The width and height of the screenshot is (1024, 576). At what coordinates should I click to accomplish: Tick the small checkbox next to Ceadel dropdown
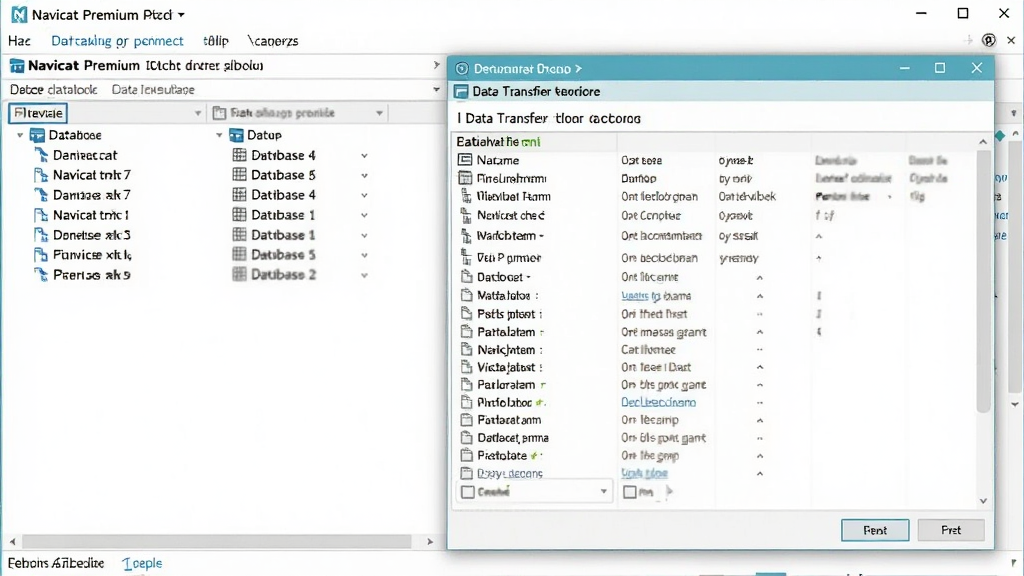pos(630,492)
